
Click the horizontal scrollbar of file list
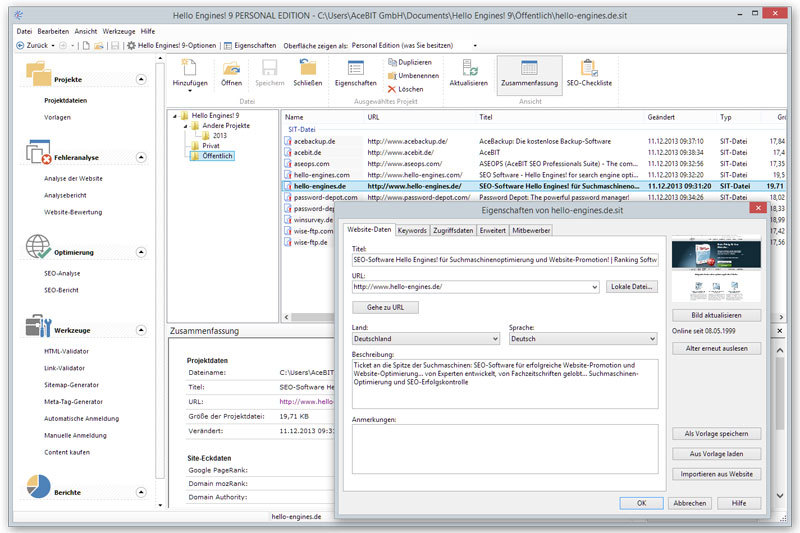pos(312,317)
